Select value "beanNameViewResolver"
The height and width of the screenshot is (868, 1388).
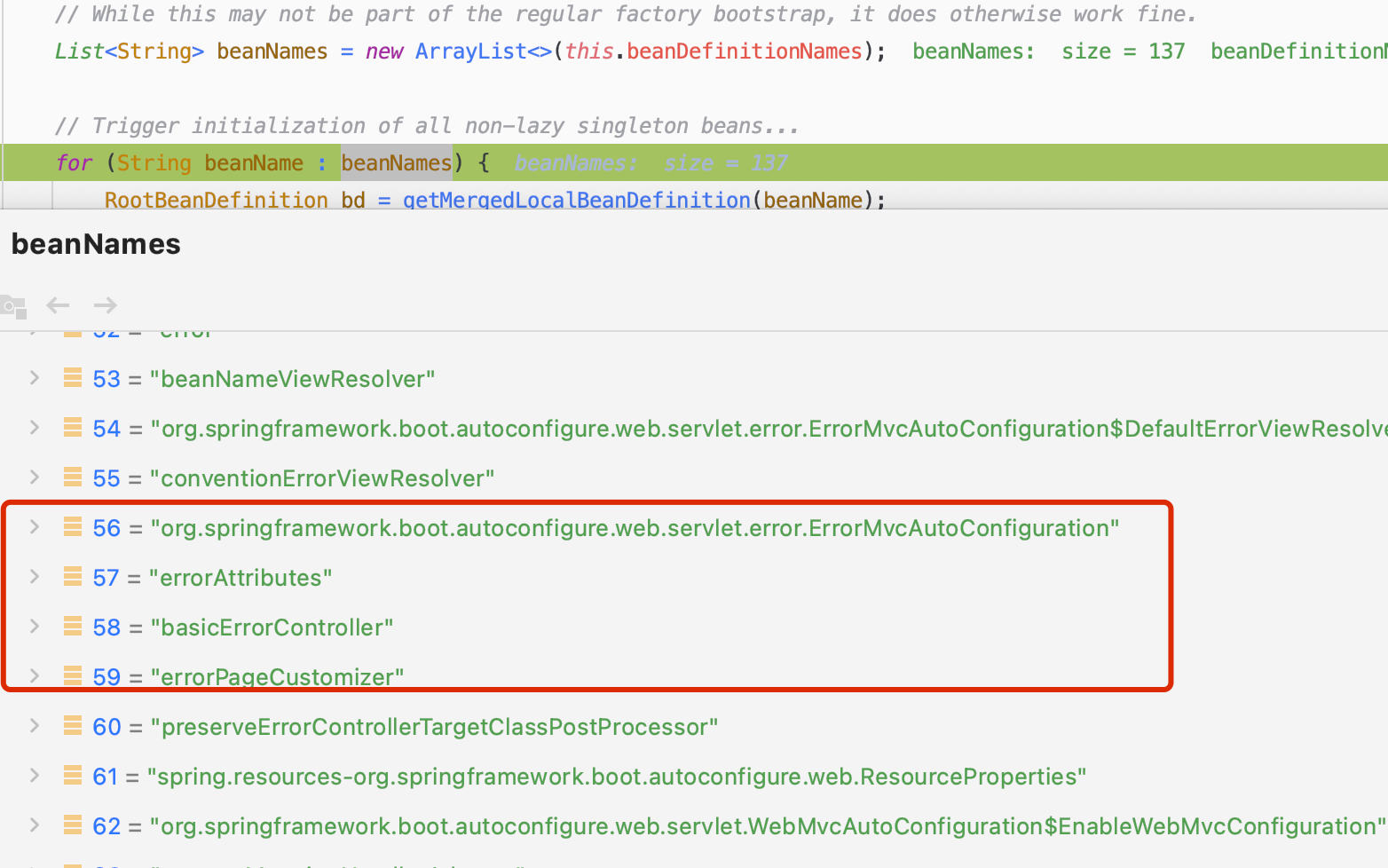click(293, 379)
